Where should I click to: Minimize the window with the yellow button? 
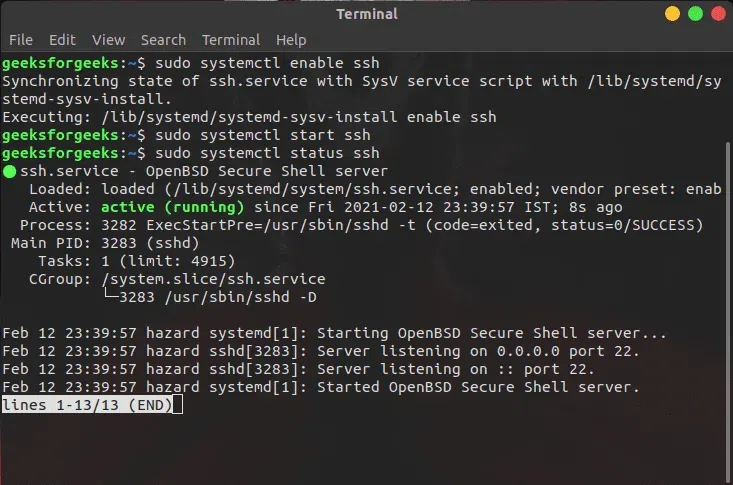tap(673, 14)
